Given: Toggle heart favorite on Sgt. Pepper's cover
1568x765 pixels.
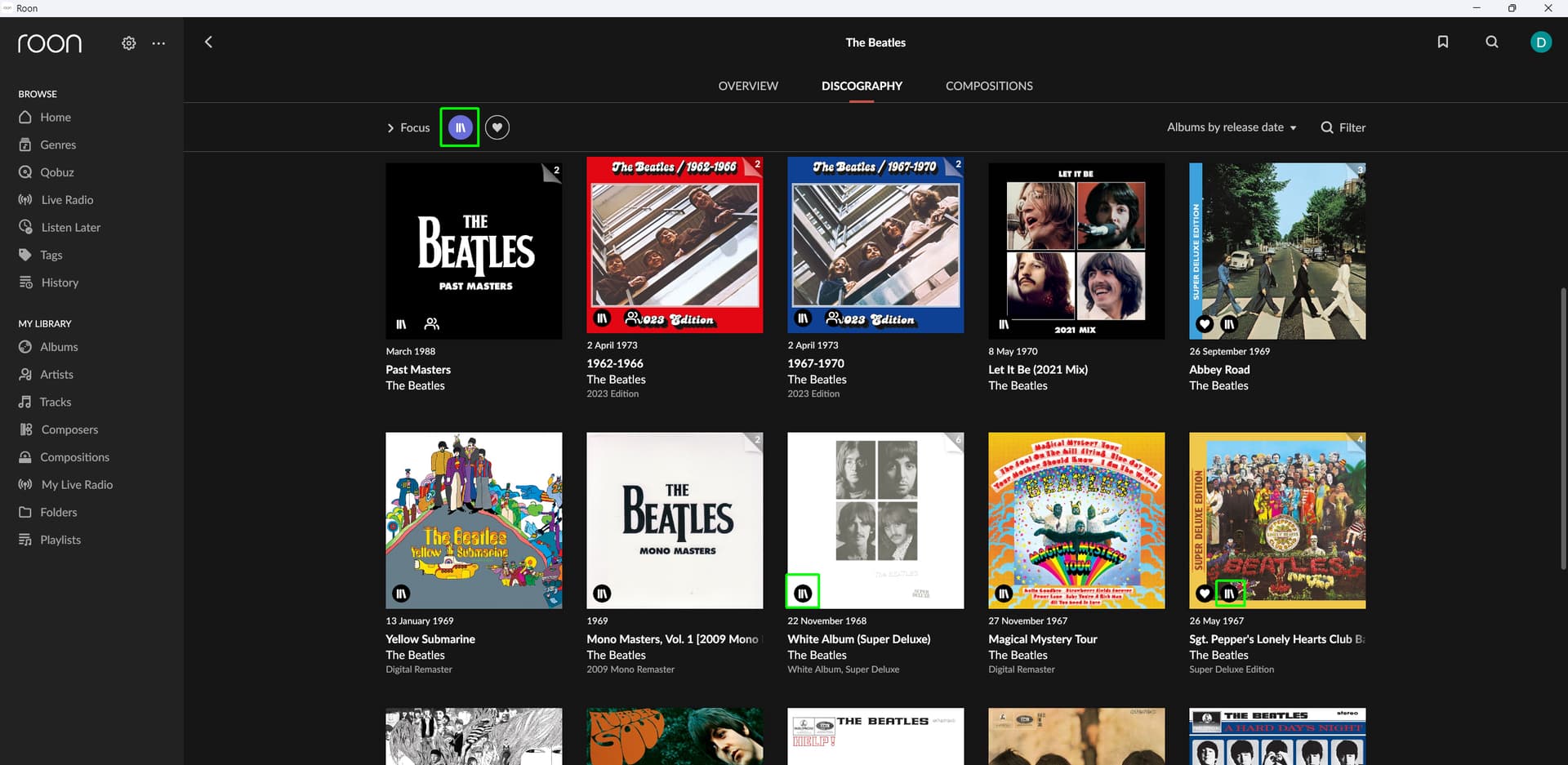Looking at the screenshot, I should point(1205,594).
